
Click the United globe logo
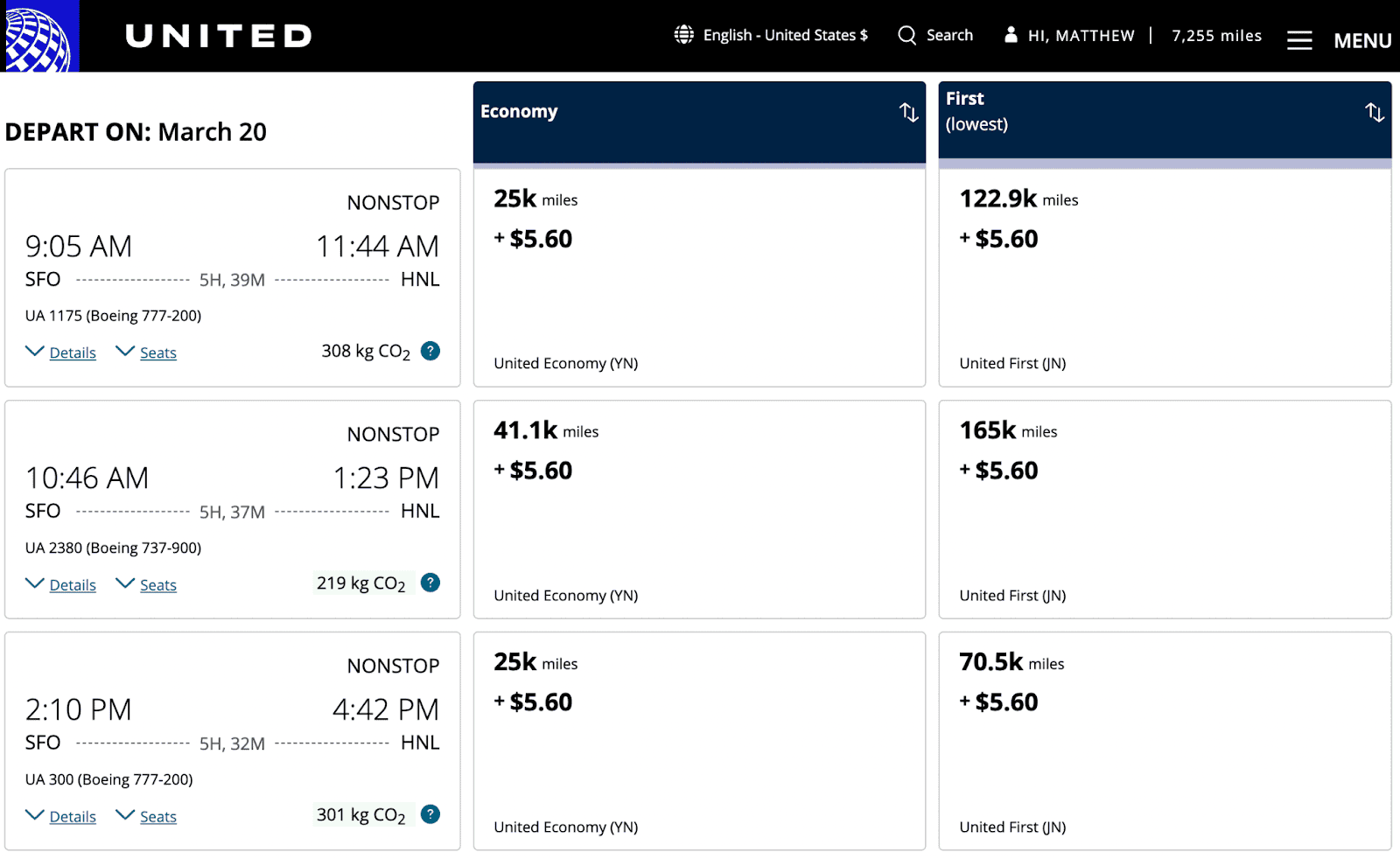coord(39,36)
